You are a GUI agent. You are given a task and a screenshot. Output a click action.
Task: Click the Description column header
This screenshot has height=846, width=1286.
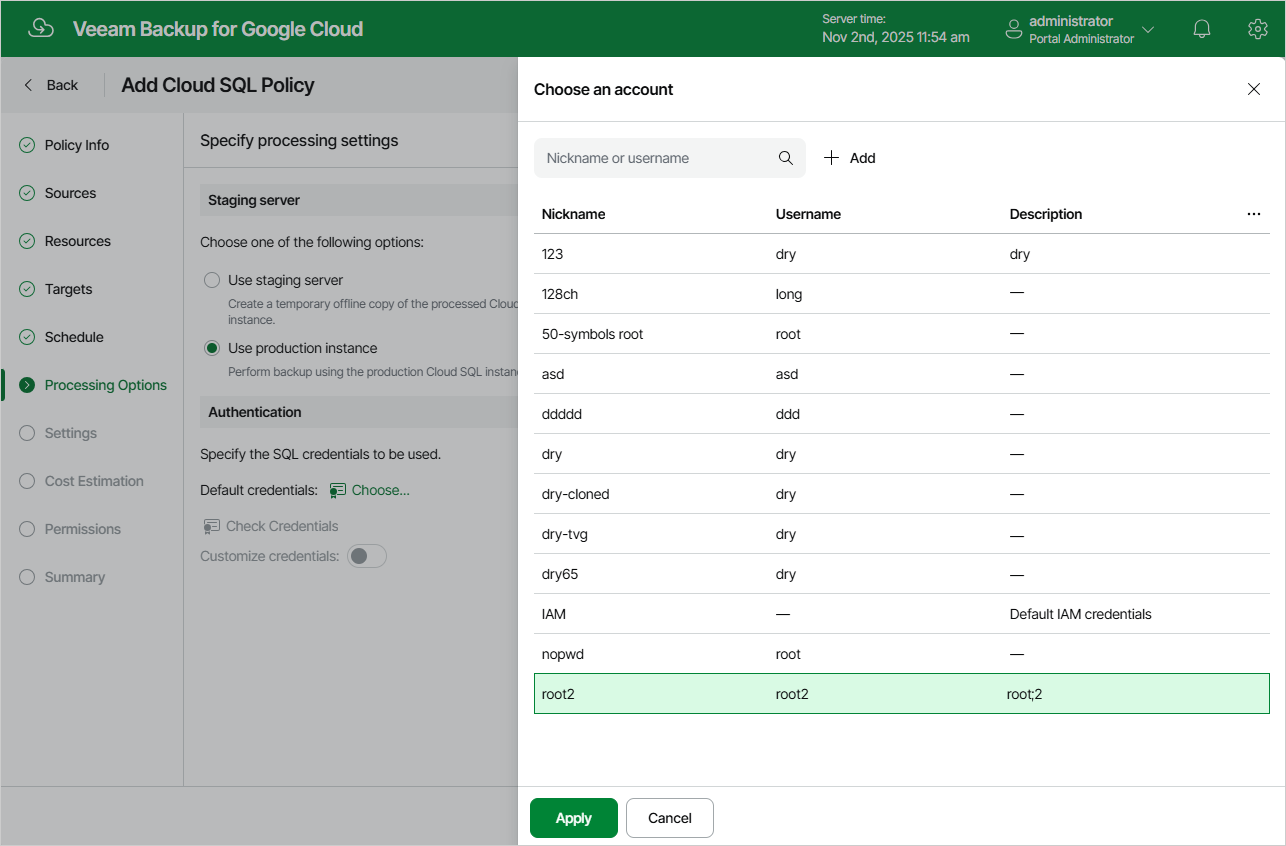(x=1046, y=214)
